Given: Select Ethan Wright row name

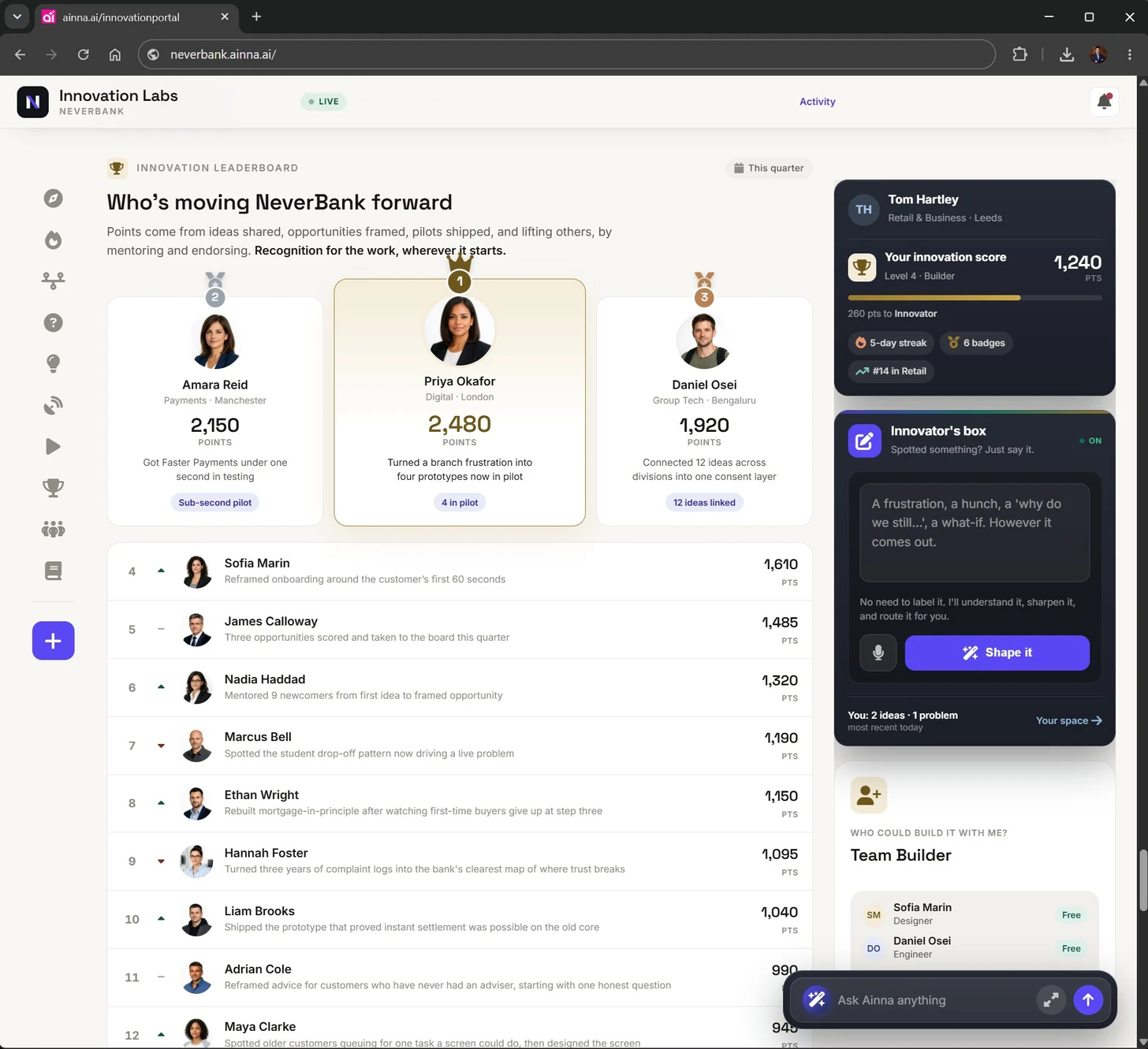Looking at the screenshot, I should coord(262,795).
